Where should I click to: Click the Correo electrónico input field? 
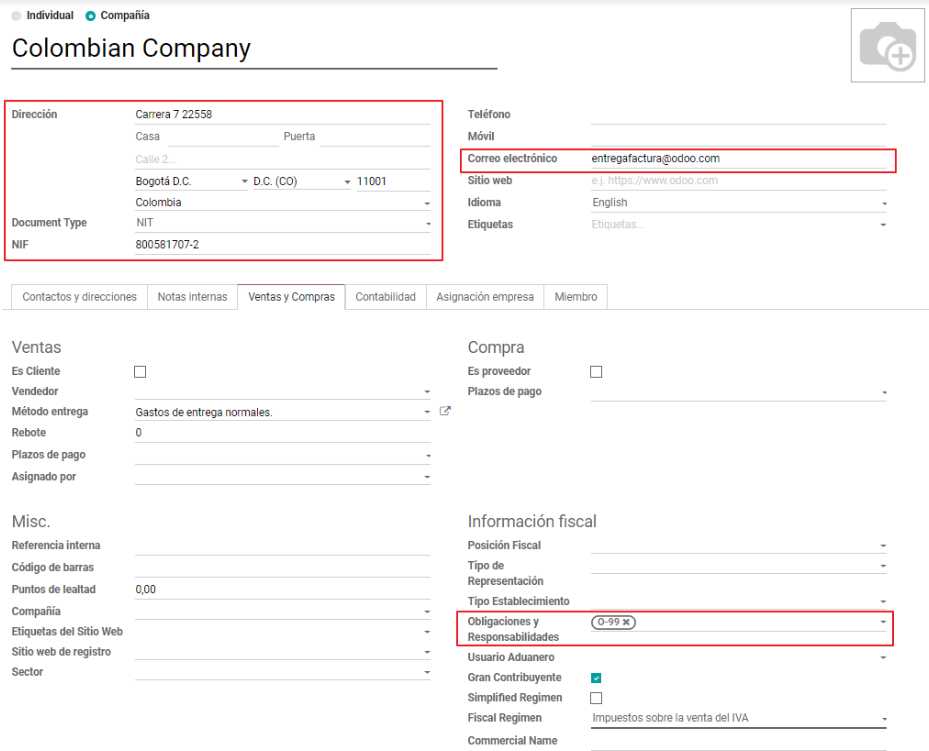coord(739,159)
